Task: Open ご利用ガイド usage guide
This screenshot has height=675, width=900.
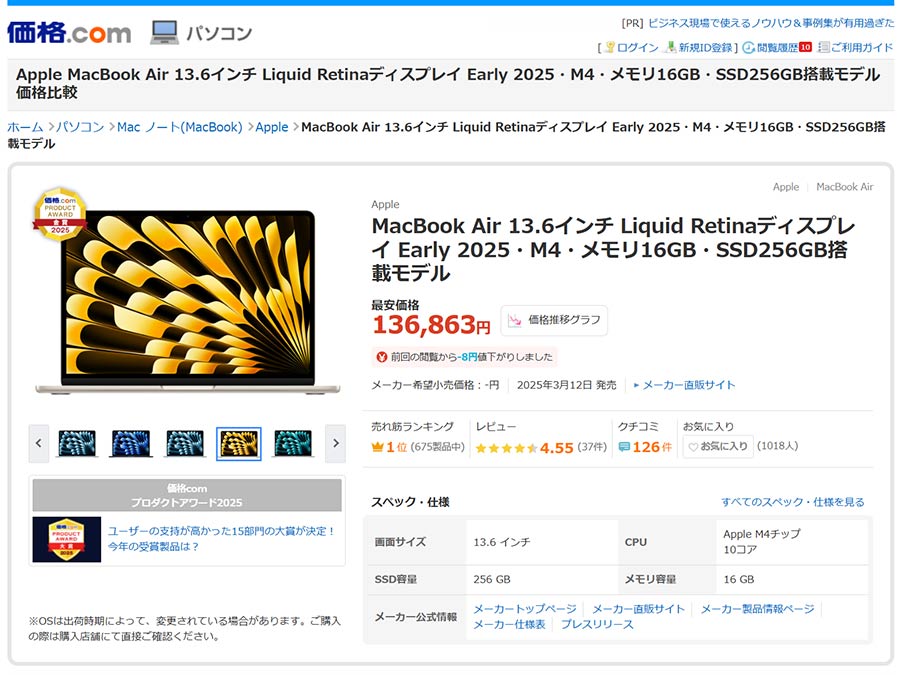Action: coord(862,48)
